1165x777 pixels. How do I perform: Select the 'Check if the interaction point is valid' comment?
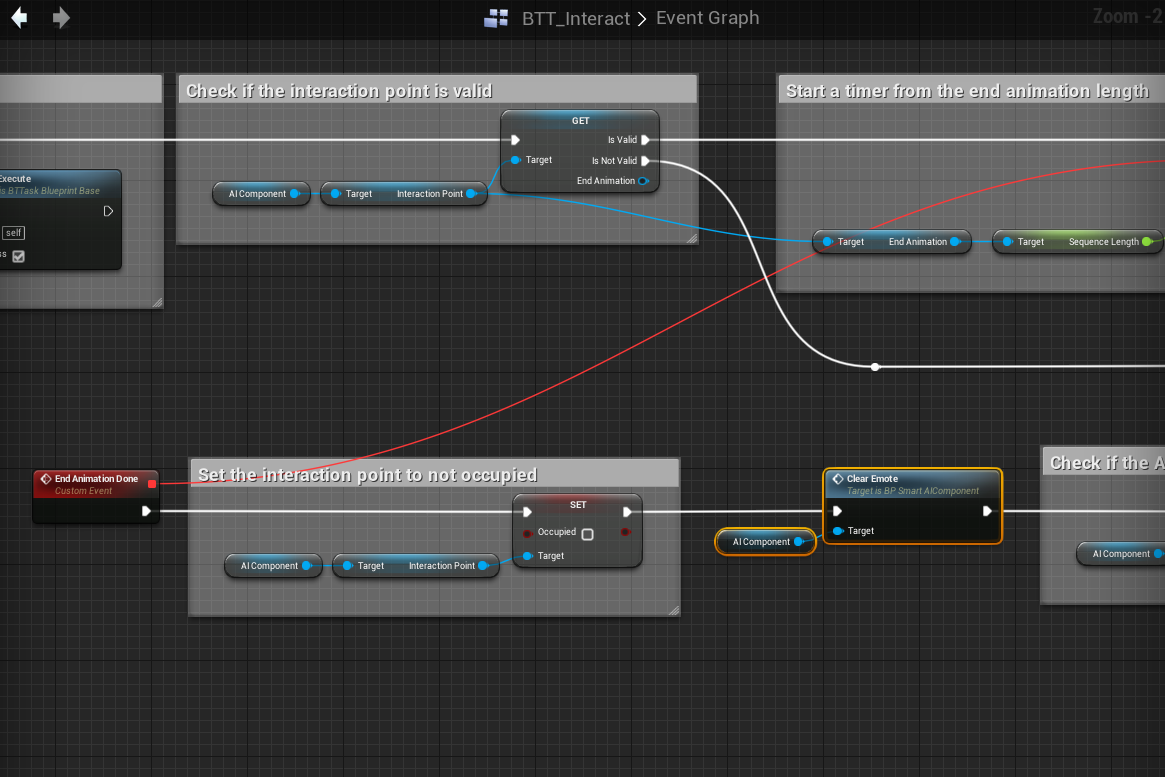coord(338,91)
